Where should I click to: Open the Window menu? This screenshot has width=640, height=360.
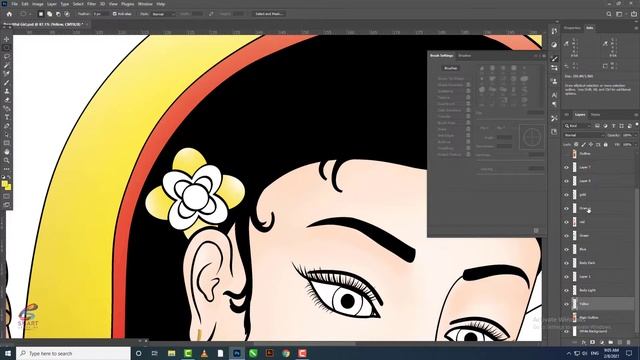[x=145, y=4]
